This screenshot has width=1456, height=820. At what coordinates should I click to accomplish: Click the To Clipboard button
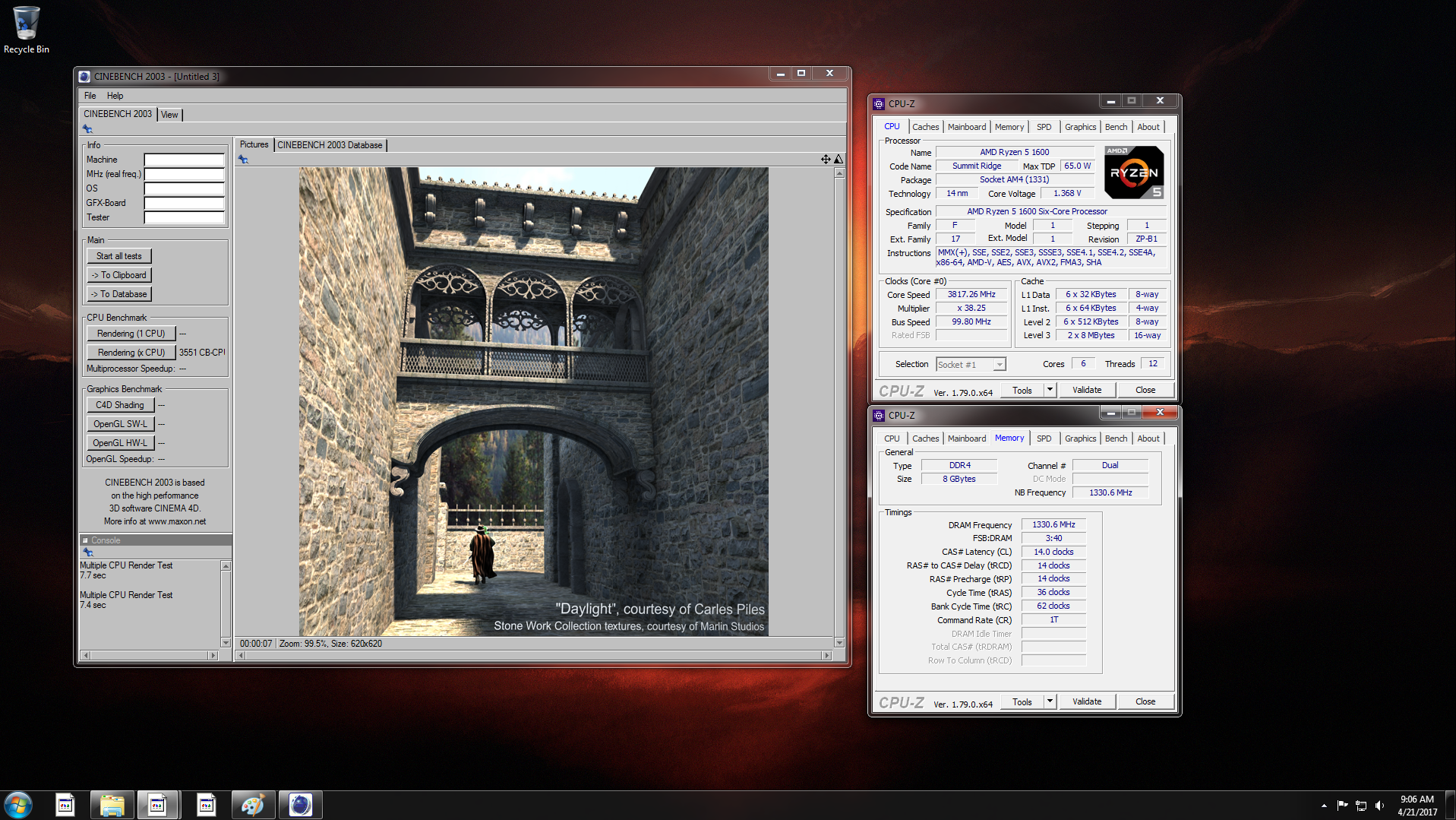coord(118,275)
